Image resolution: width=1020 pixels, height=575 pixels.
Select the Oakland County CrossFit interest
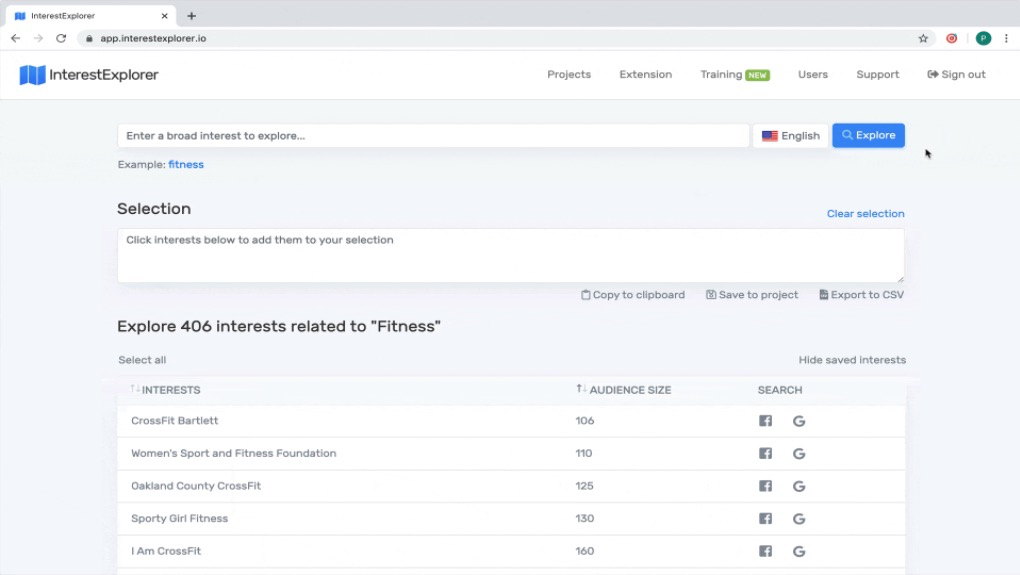pyautogui.click(x=196, y=486)
